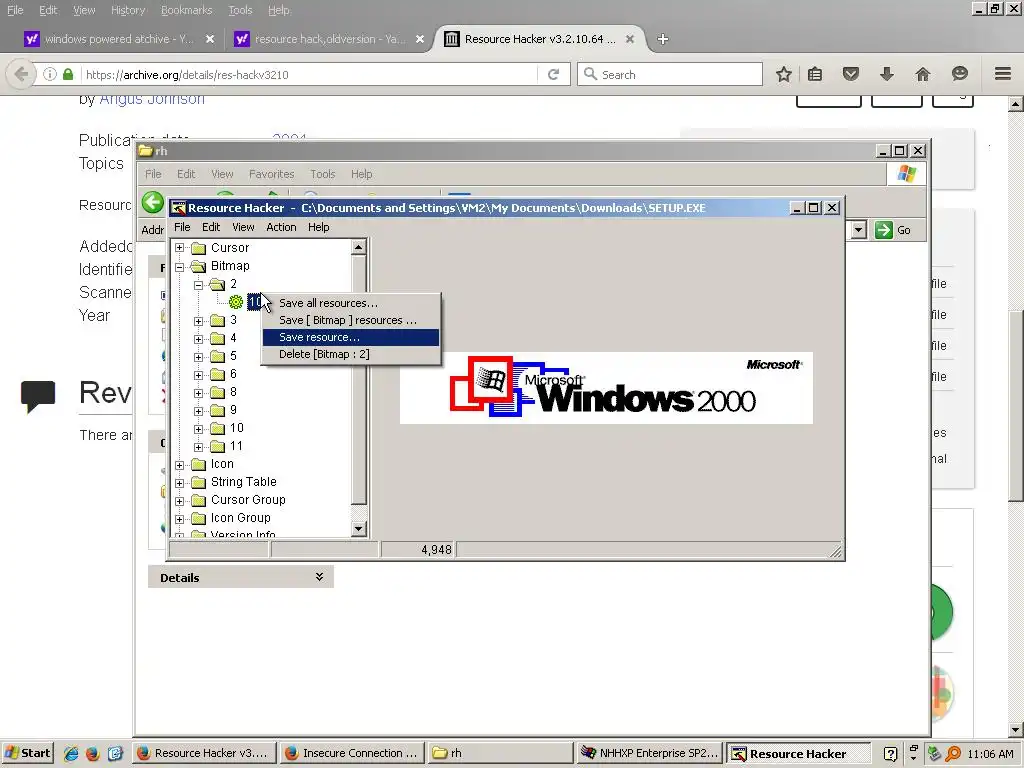Select the String Table folder icon
This screenshot has height=768, width=1024.
(199, 483)
